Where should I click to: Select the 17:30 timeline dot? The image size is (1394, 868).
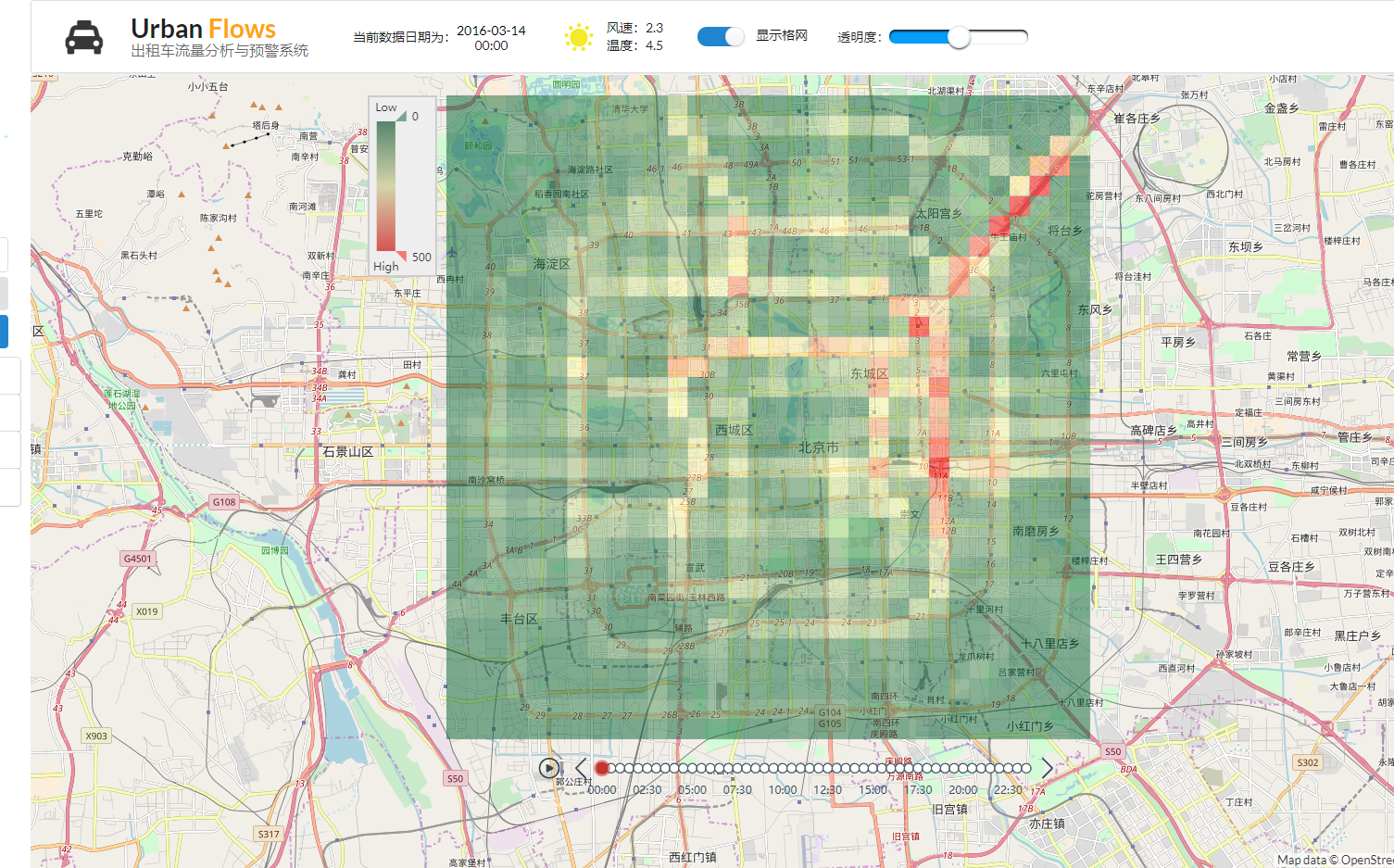(918, 768)
